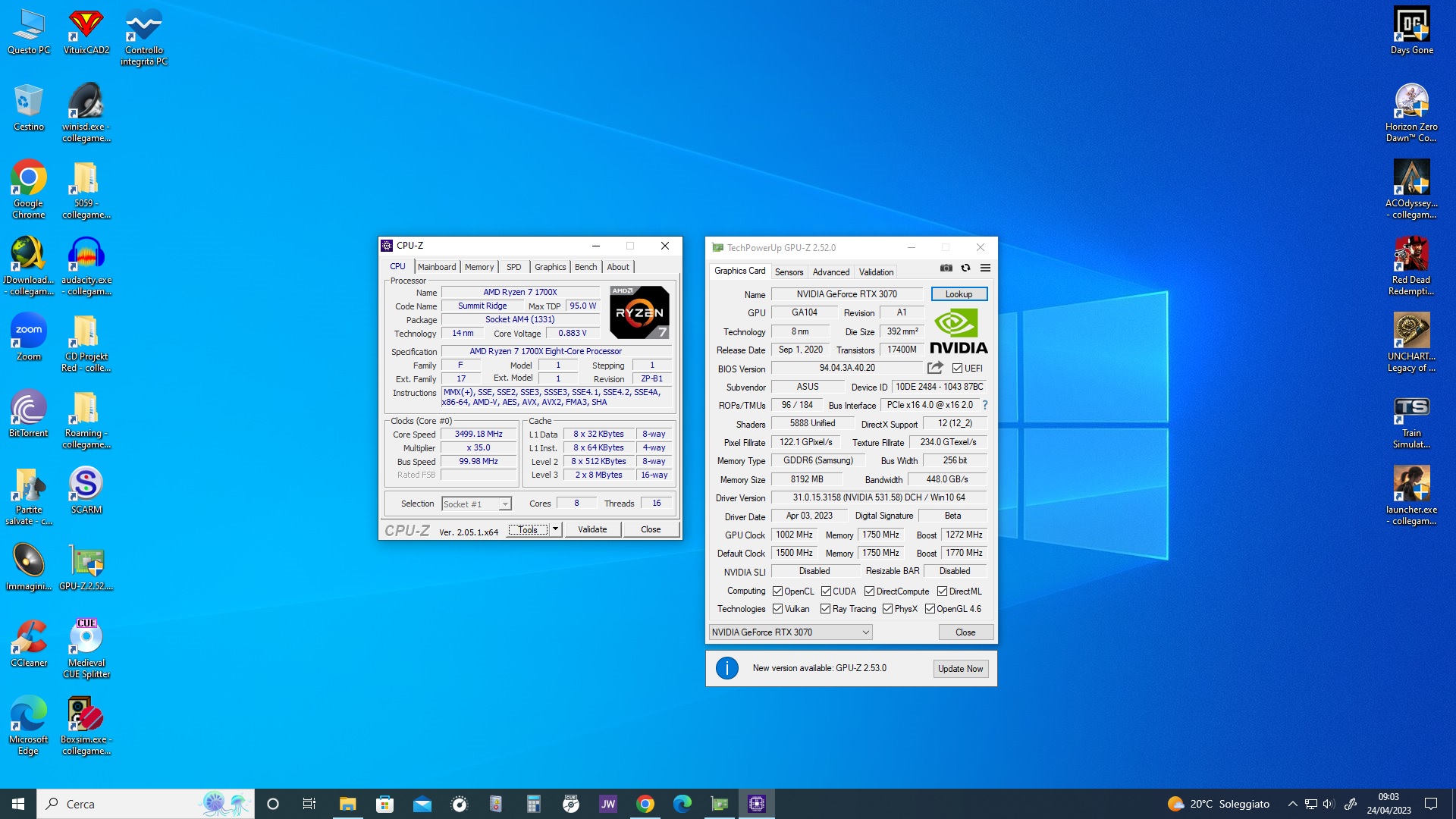The image size is (1456, 819).
Task: Click the GPU Name field in GPU-Z
Action: (x=846, y=294)
